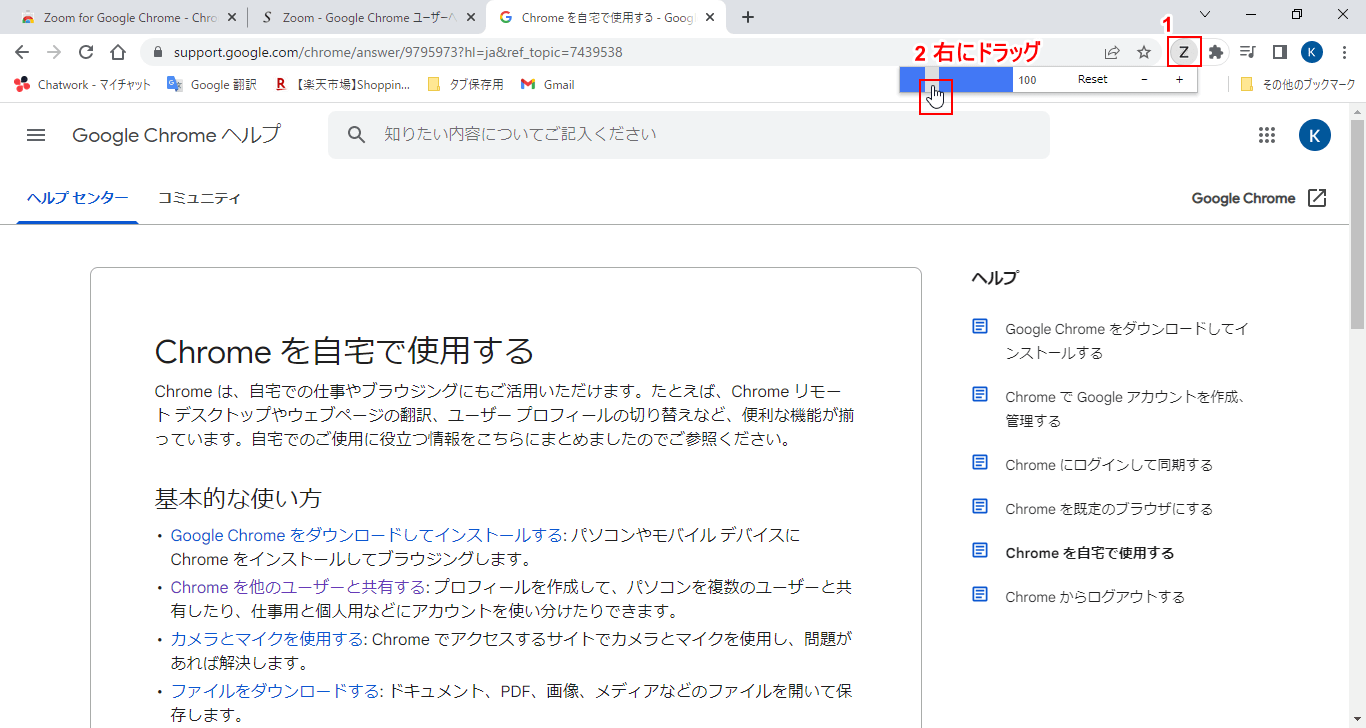Open Google Chrome をダウンロードしてインストールする bullet link
The image size is (1366, 728).
[x=366, y=535]
